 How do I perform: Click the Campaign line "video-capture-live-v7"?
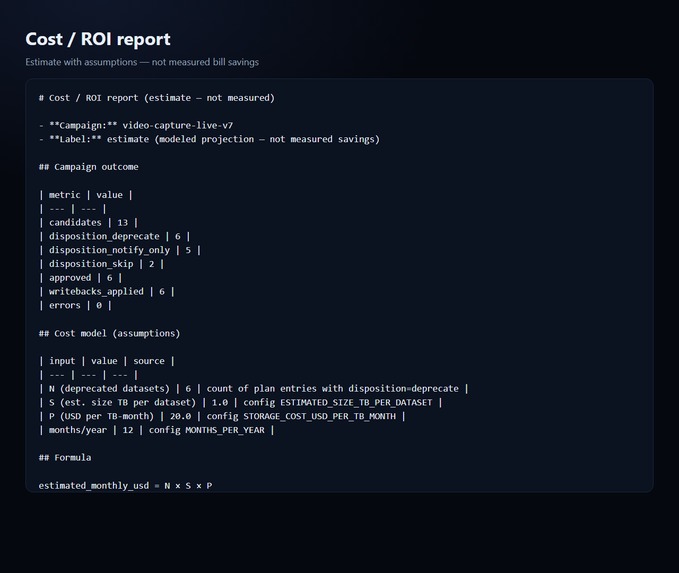tap(136, 126)
